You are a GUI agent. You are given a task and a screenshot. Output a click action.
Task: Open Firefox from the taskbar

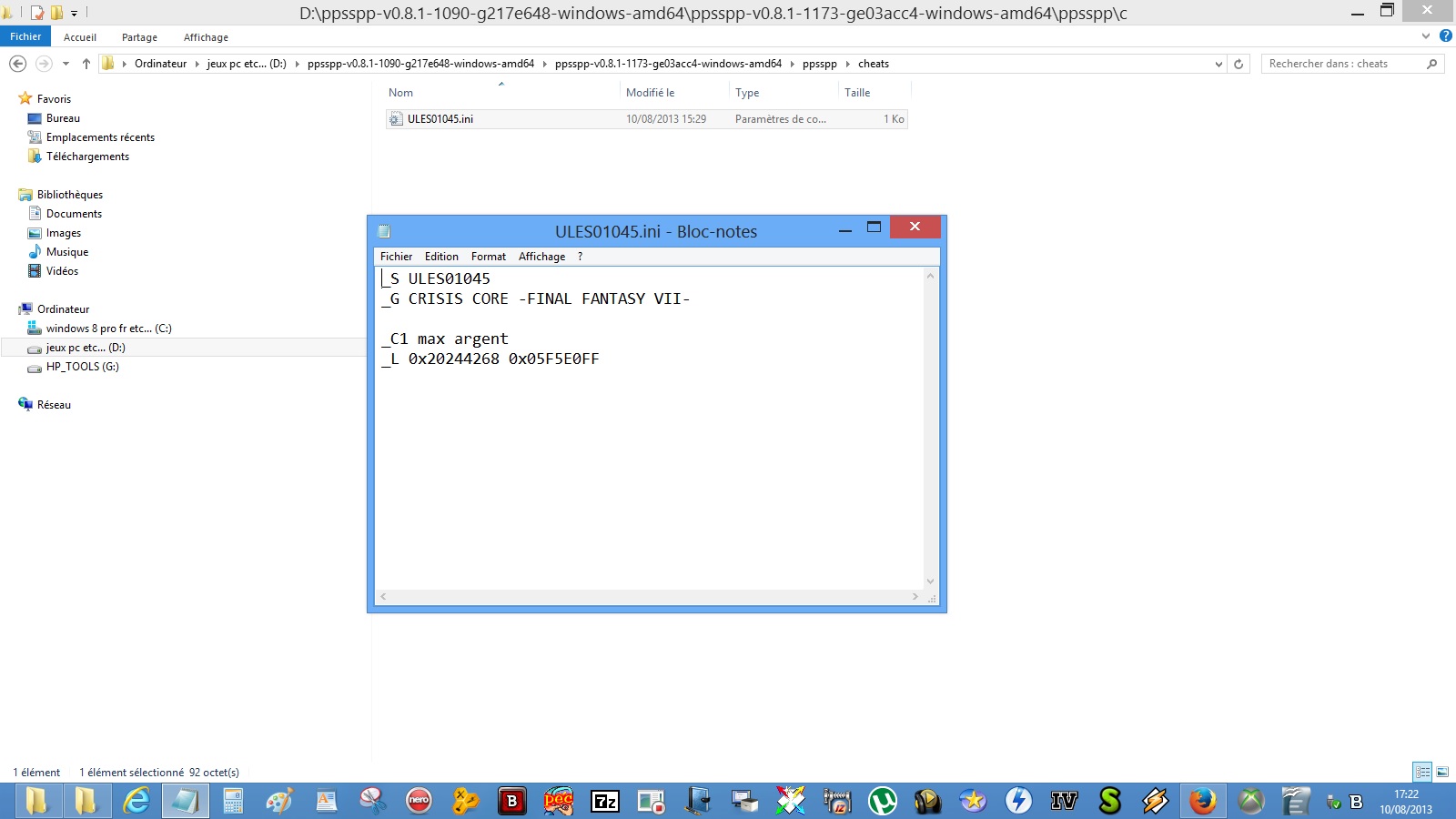coord(1202,801)
